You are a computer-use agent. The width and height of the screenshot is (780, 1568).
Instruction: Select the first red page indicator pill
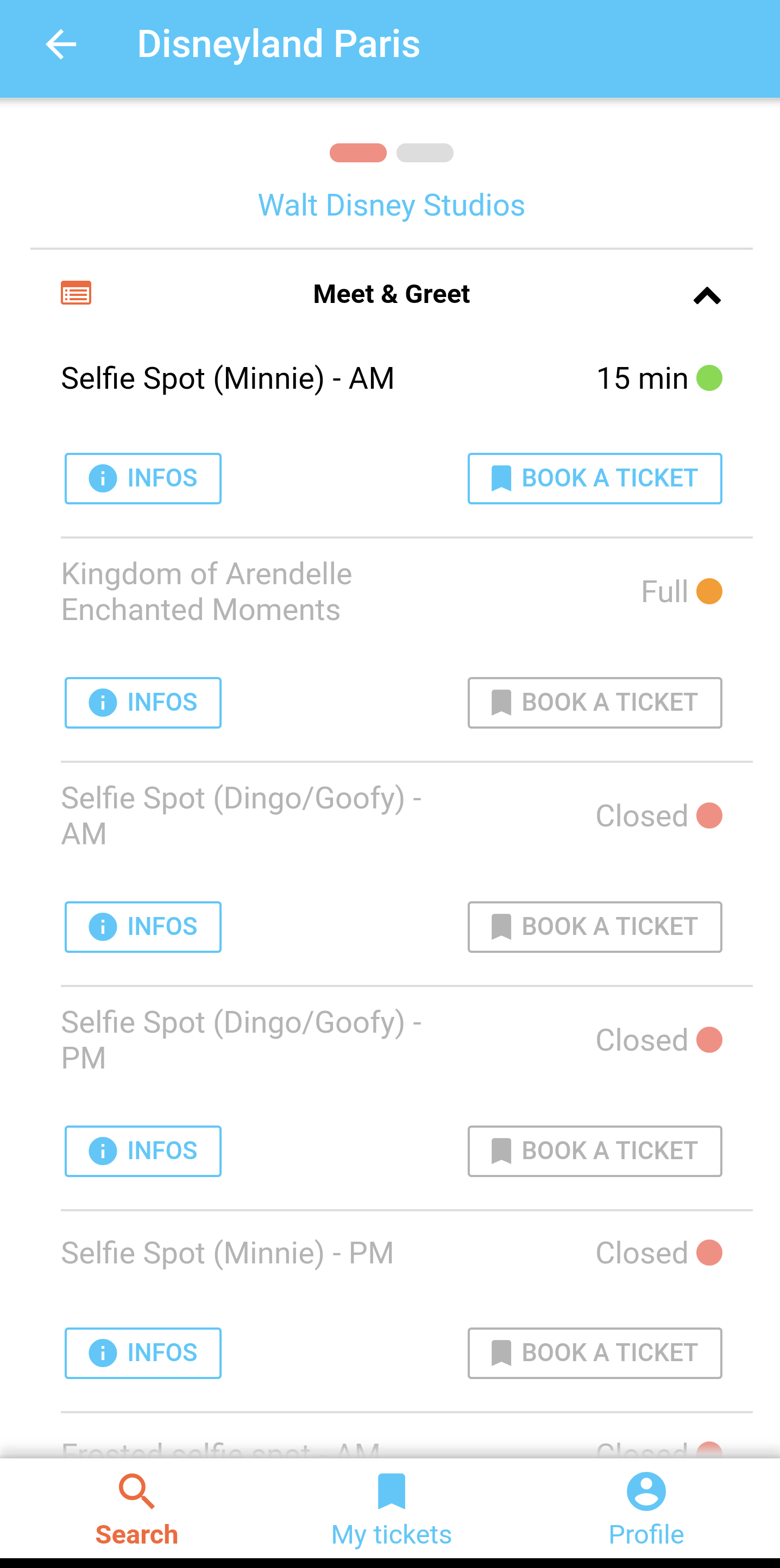[x=358, y=153]
